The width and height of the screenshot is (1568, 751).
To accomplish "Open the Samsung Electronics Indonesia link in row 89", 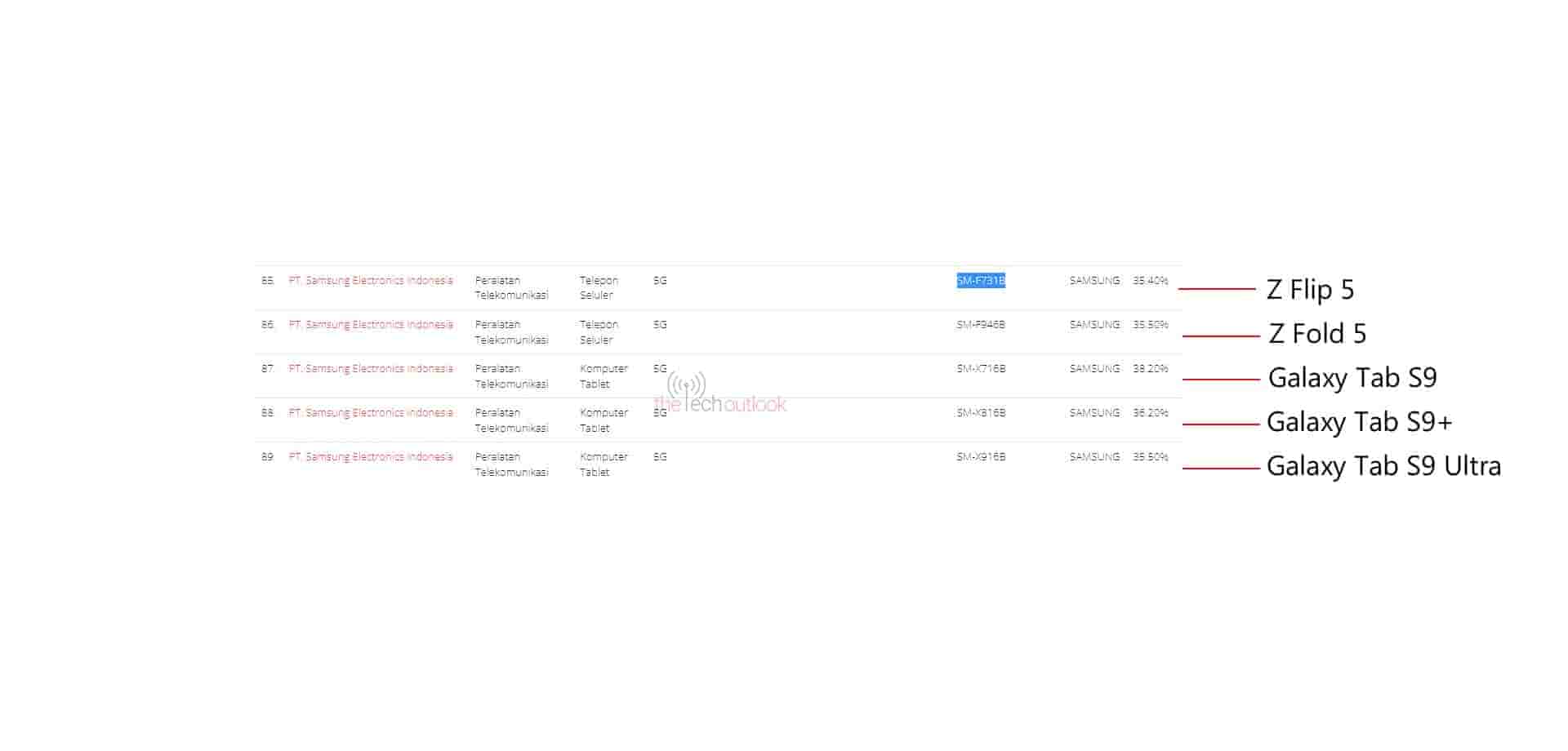I will tap(370, 457).
